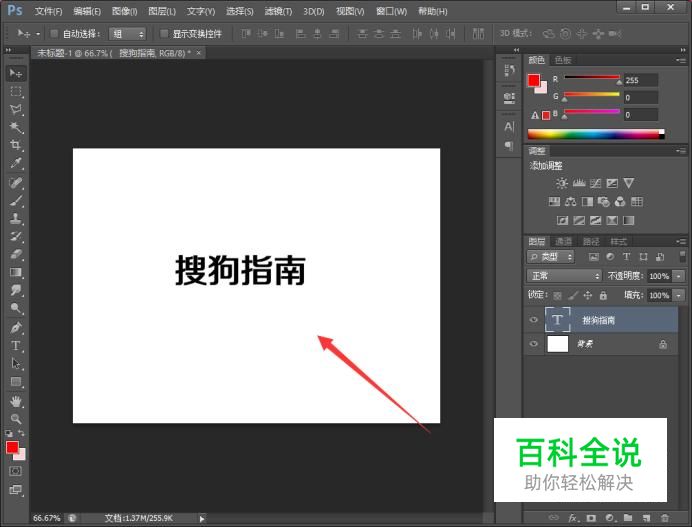Viewport: 692px width, 527px height.
Task: Open the 正常 blend mode dropdown
Action: point(564,276)
